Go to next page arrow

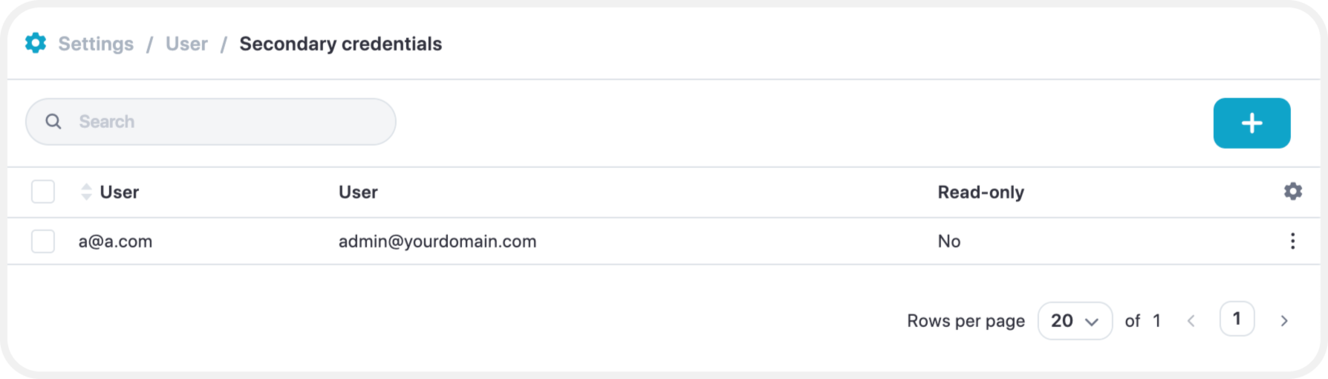coord(1284,321)
